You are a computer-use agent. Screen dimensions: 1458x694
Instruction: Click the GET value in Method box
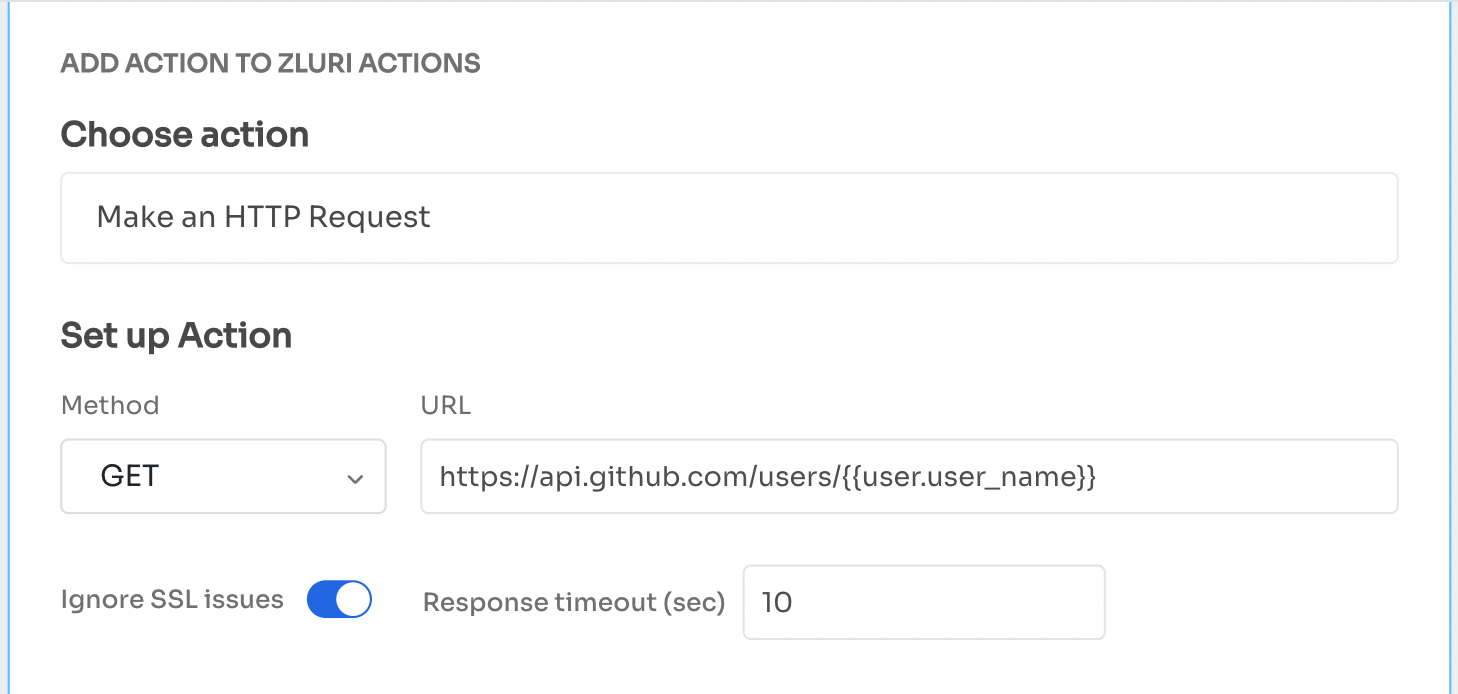click(x=130, y=477)
